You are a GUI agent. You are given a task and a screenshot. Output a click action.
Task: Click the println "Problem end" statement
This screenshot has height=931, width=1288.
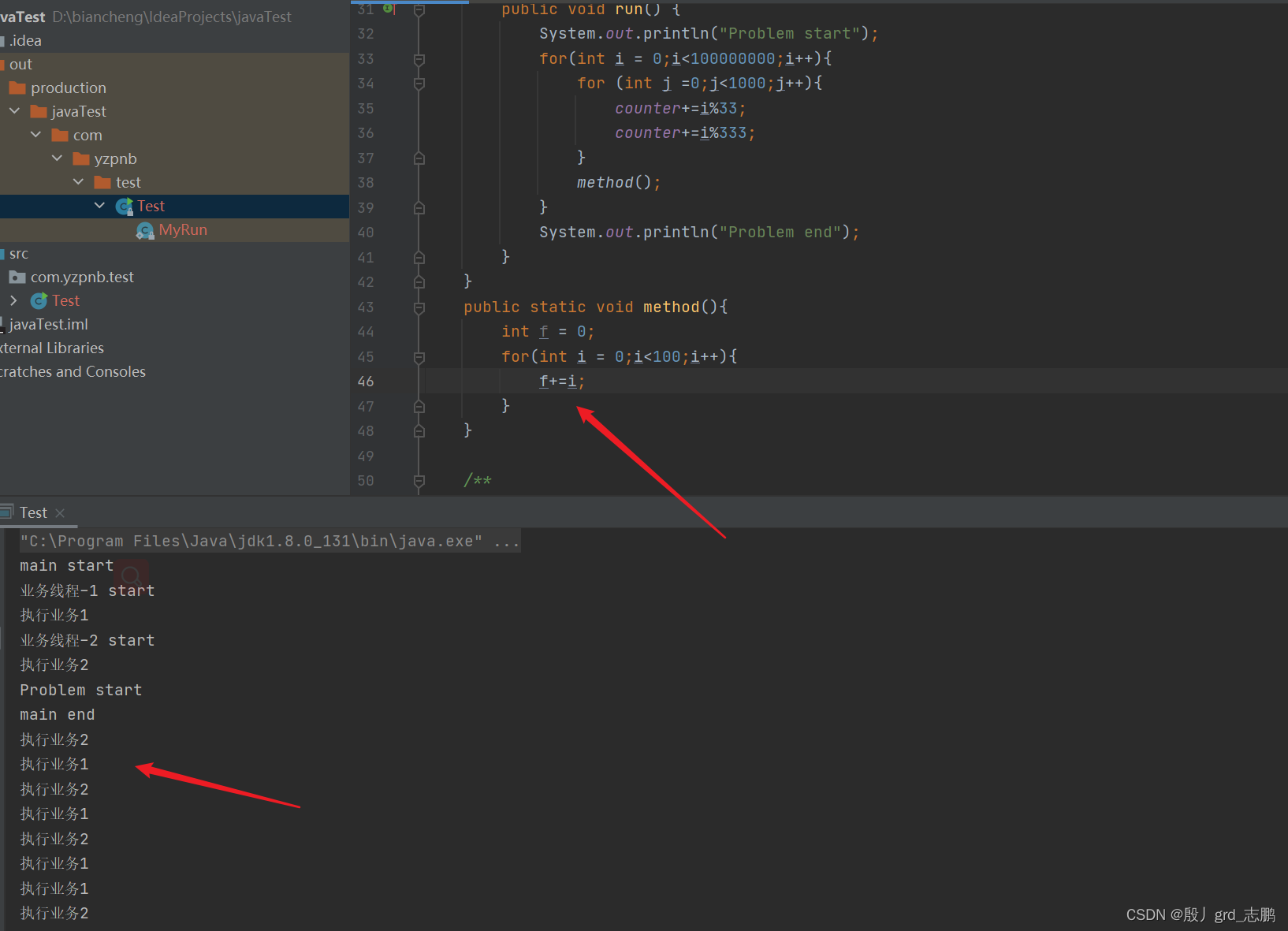point(699,233)
